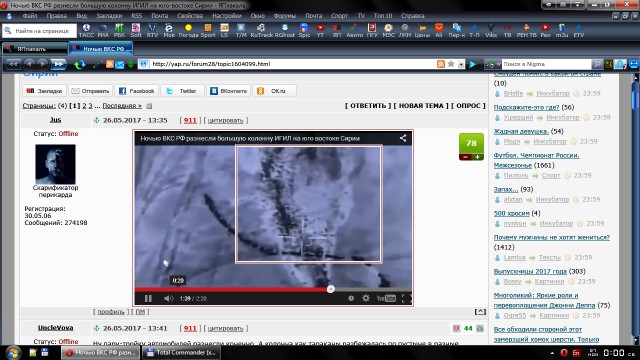Open the Справка menu

[412, 16]
